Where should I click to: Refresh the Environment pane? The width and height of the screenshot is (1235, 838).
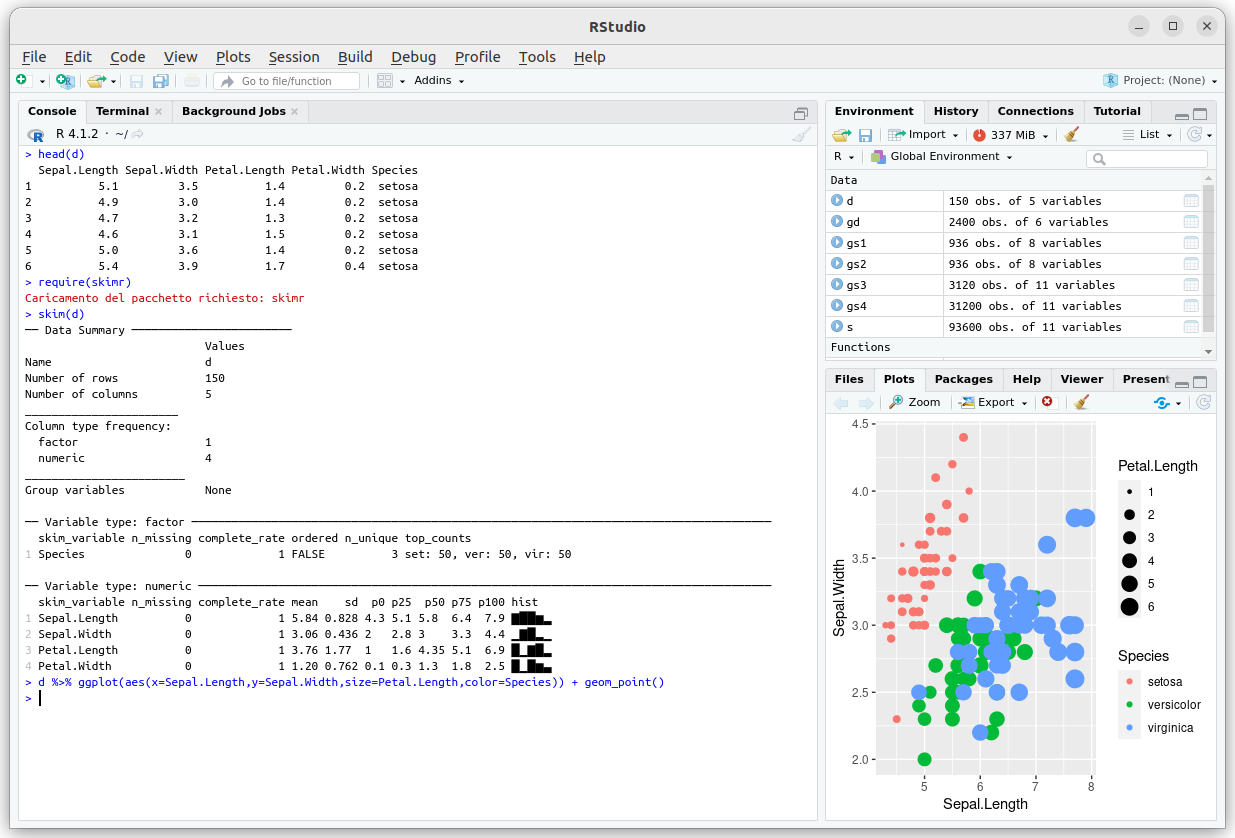point(1194,134)
